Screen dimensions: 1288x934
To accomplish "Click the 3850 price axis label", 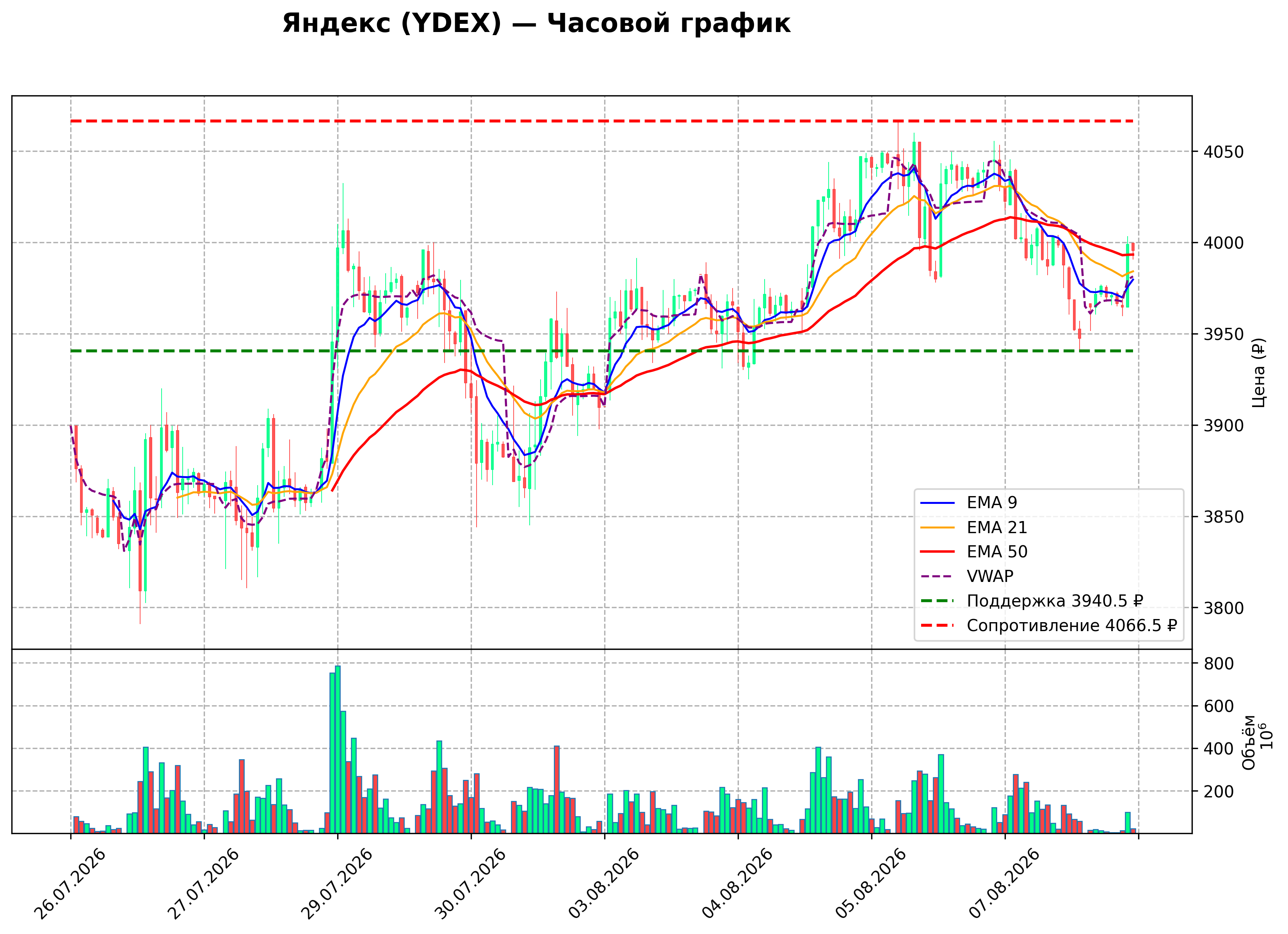I will [x=1223, y=517].
